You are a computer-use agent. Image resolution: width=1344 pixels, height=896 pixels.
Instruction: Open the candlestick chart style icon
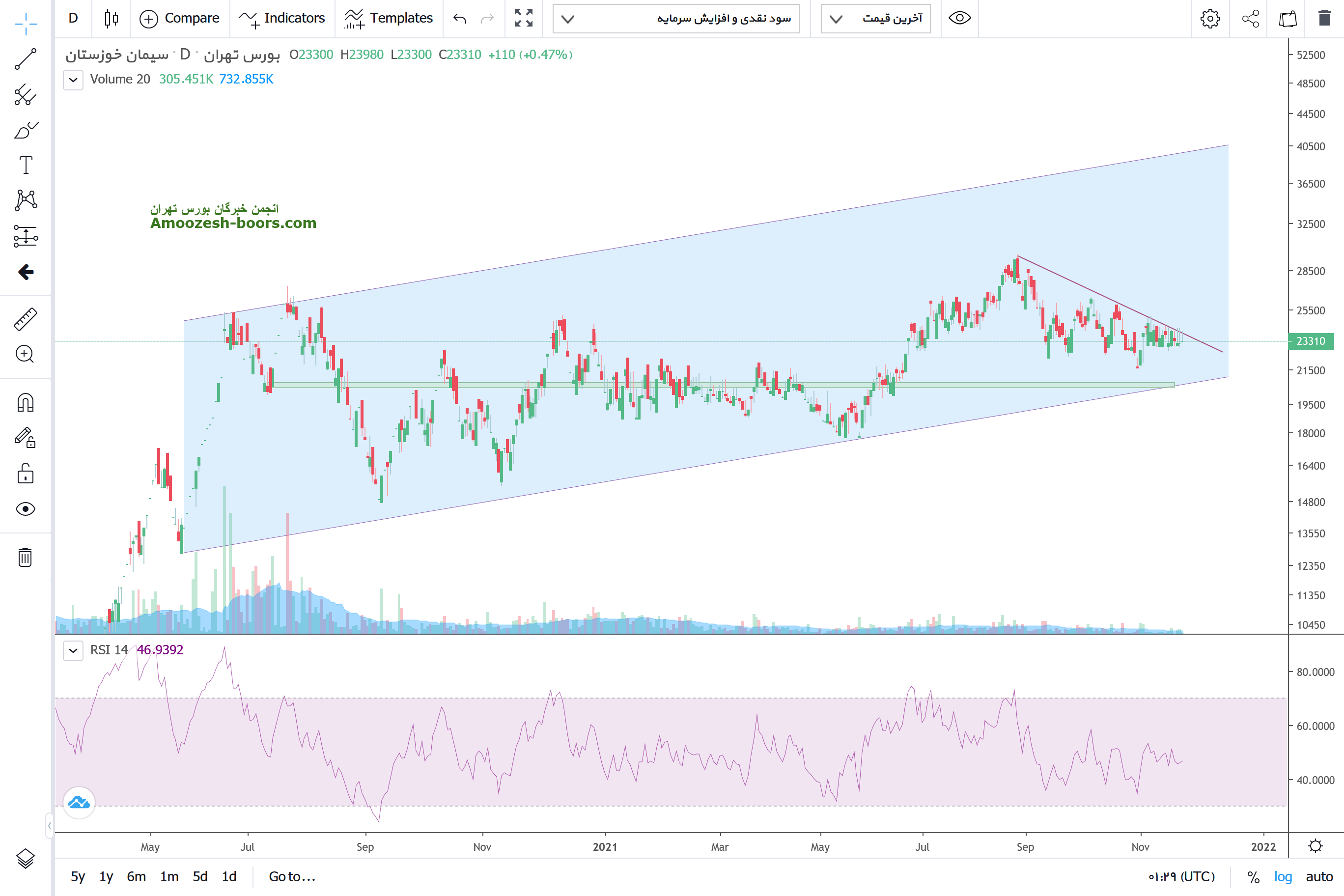(x=112, y=18)
